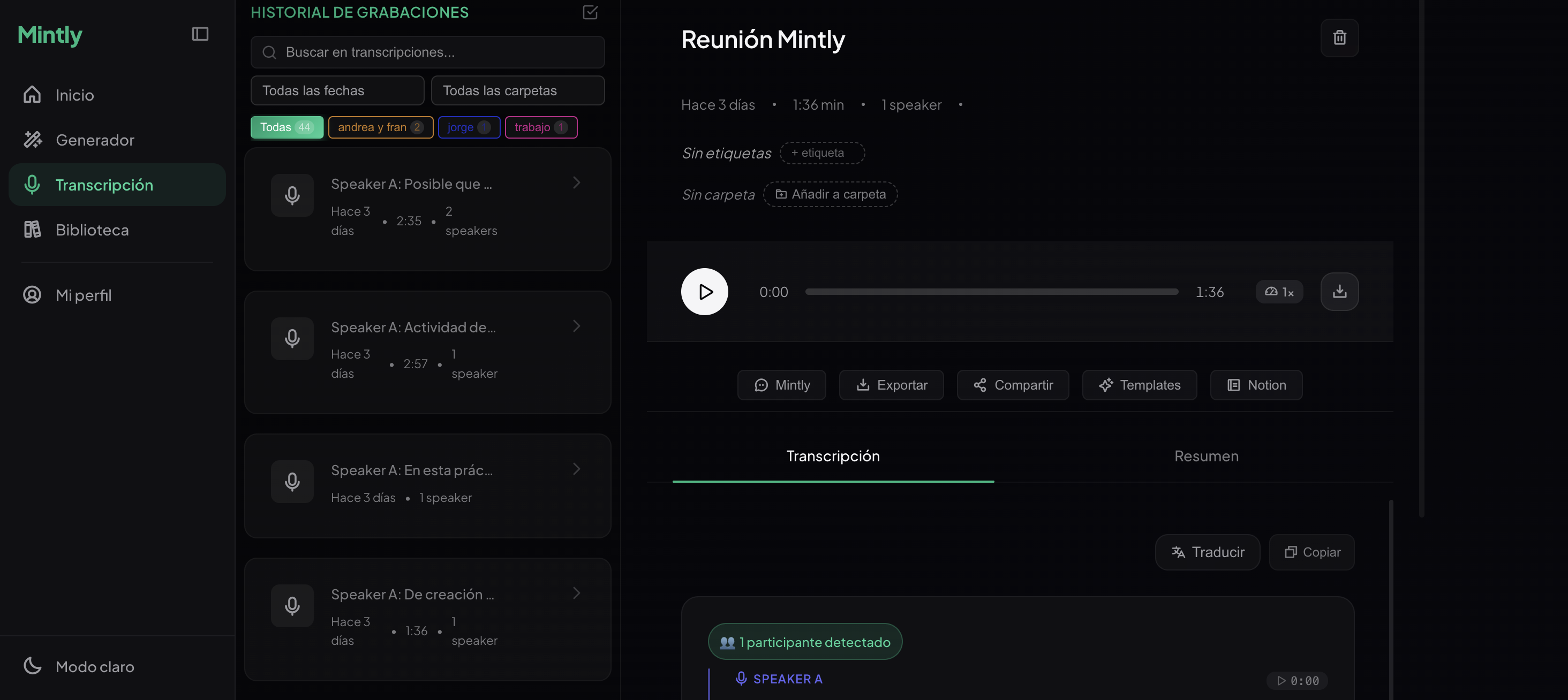Toggle the trabajo tag filter
The image size is (1568, 700).
coord(540,127)
